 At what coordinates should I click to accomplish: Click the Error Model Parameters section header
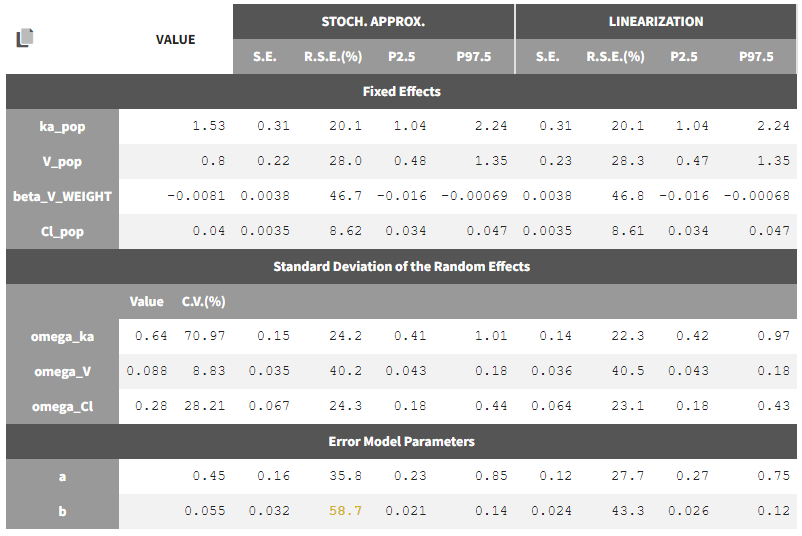401,441
